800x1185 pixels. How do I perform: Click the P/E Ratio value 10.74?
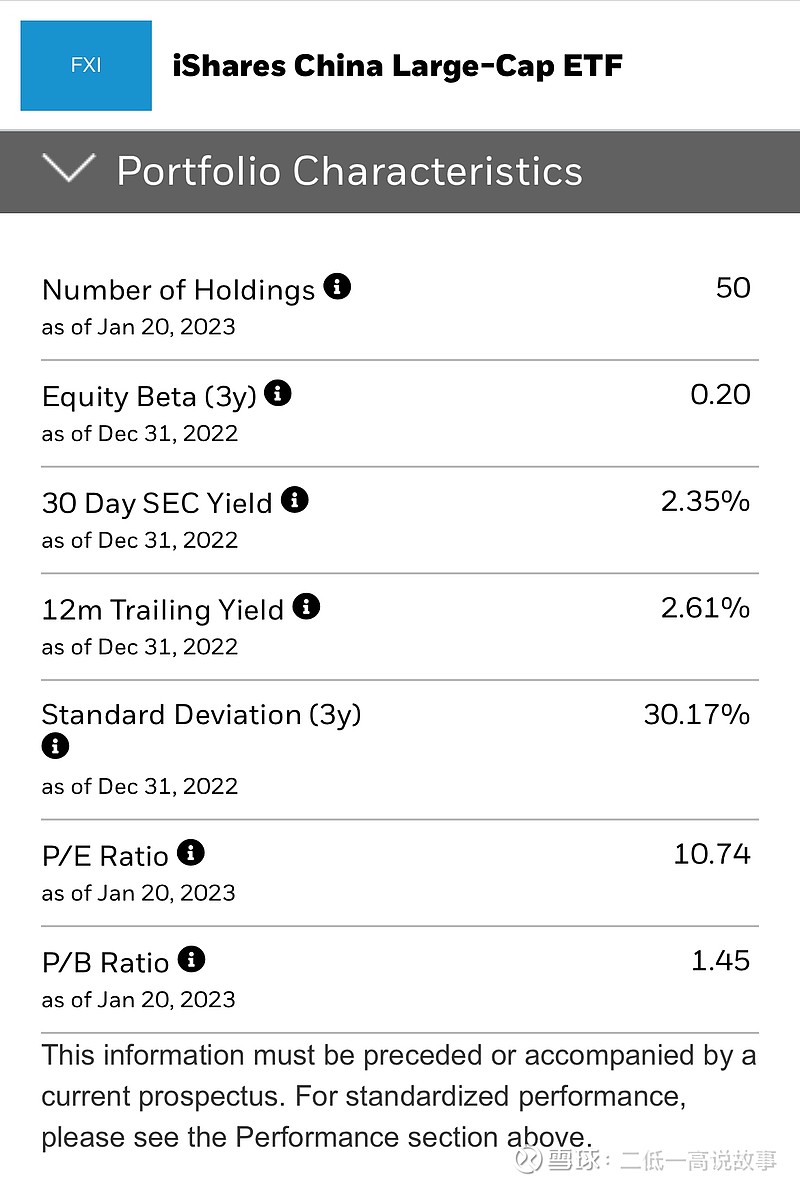(x=712, y=854)
